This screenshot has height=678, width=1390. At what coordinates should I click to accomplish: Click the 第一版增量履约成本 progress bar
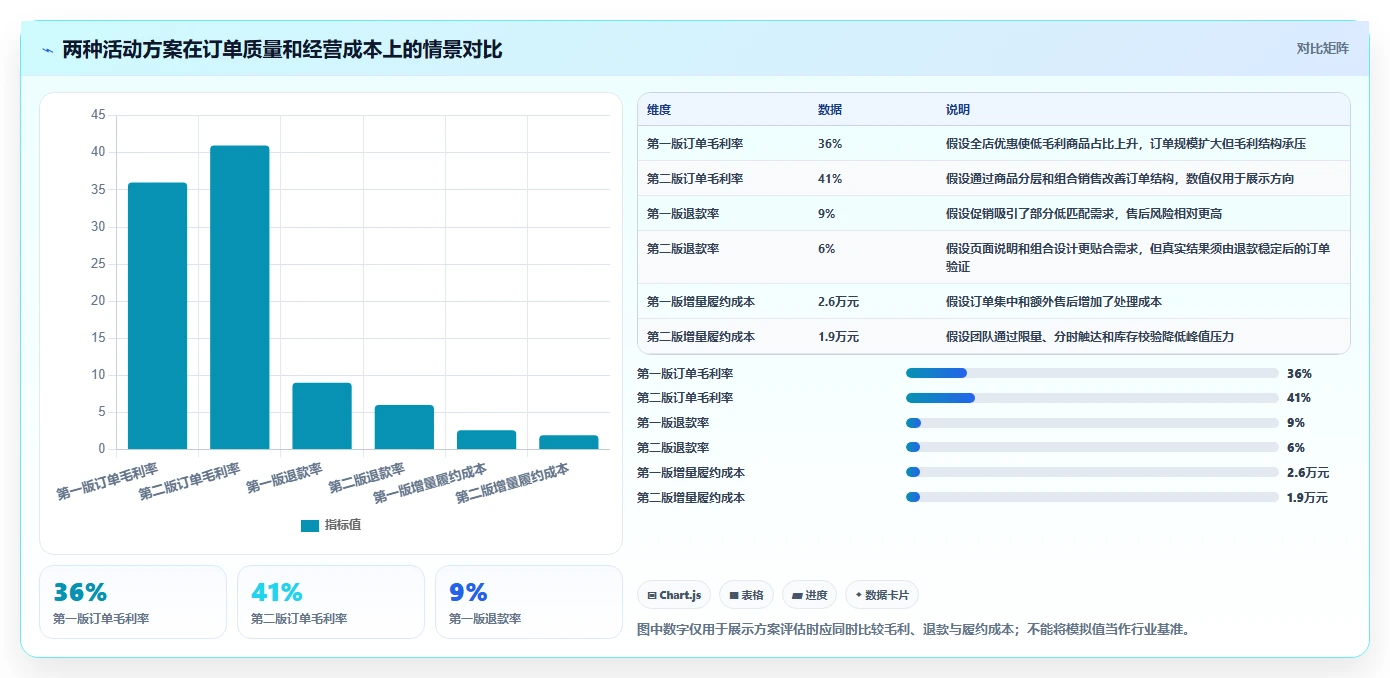coord(1092,472)
